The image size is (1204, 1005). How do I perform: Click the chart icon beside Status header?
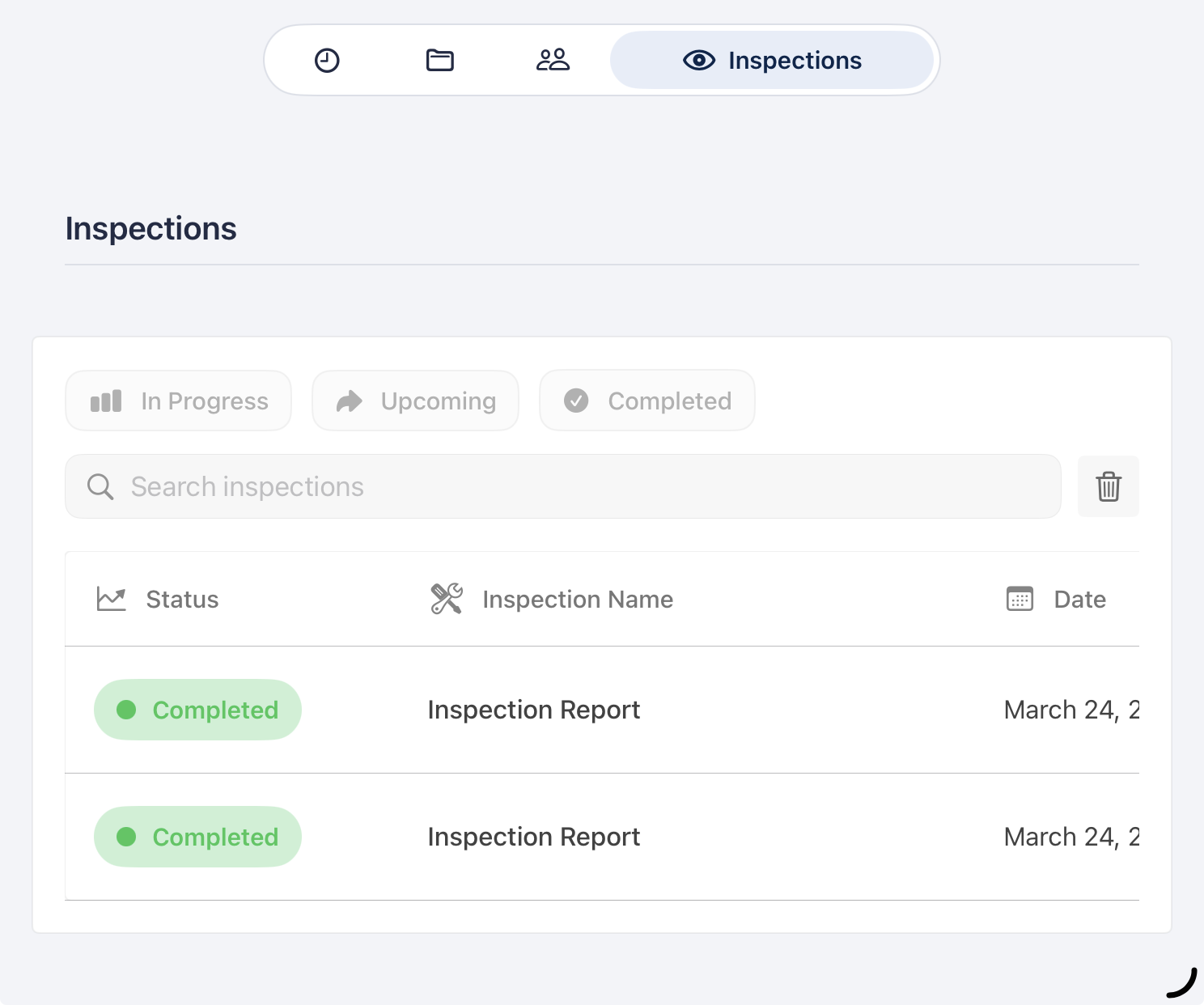pos(111,599)
